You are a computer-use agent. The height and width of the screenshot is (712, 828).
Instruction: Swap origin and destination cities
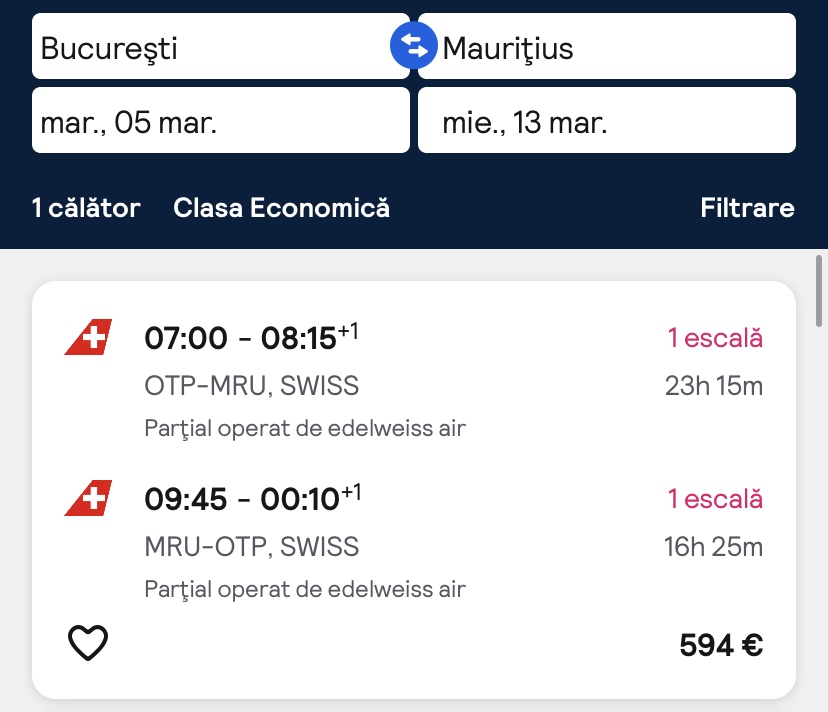pos(414,46)
